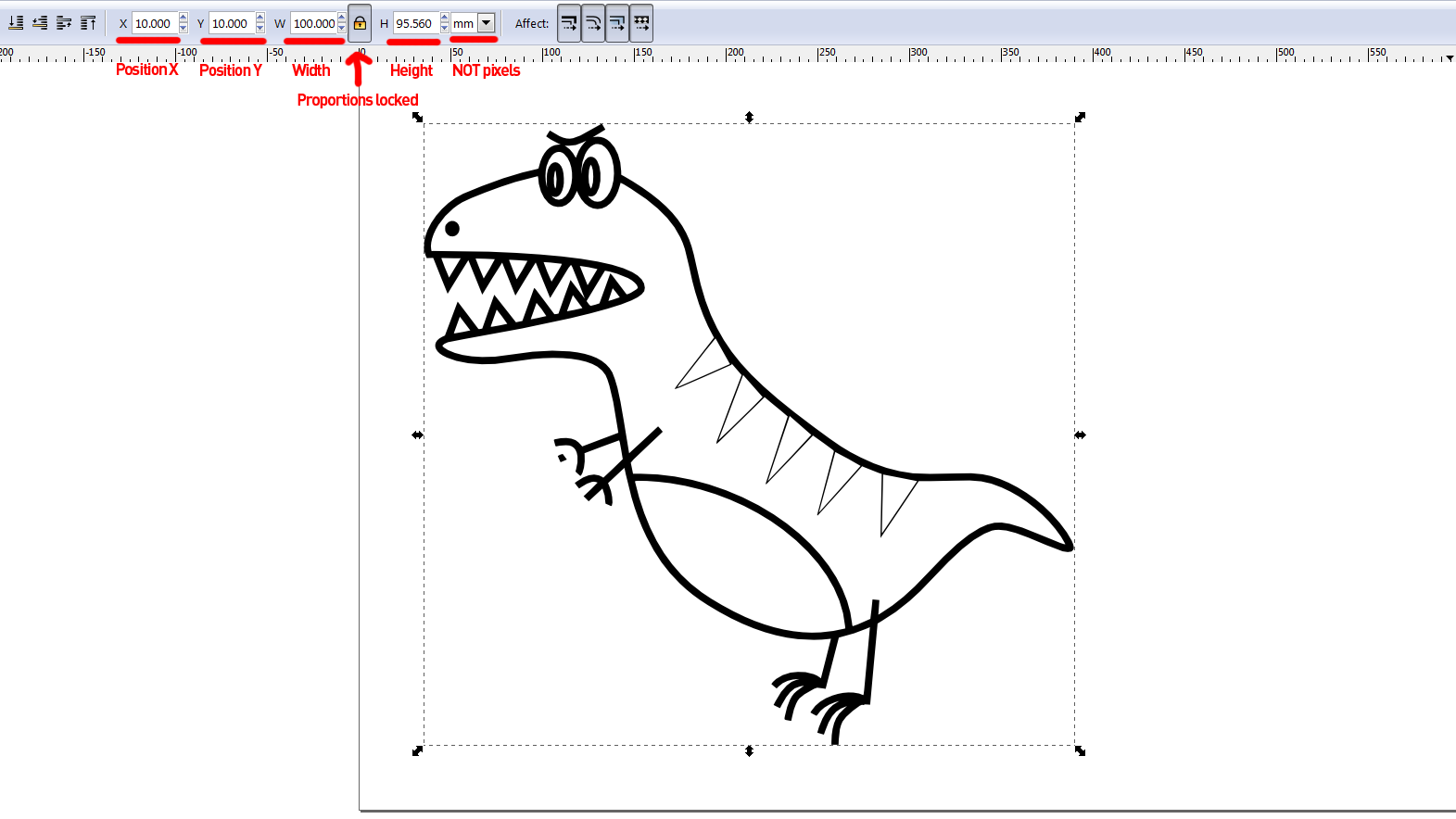Click Lower selection to bottom icon
Image resolution: width=1456 pixels, height=819 pixels.
coord(16,23)
